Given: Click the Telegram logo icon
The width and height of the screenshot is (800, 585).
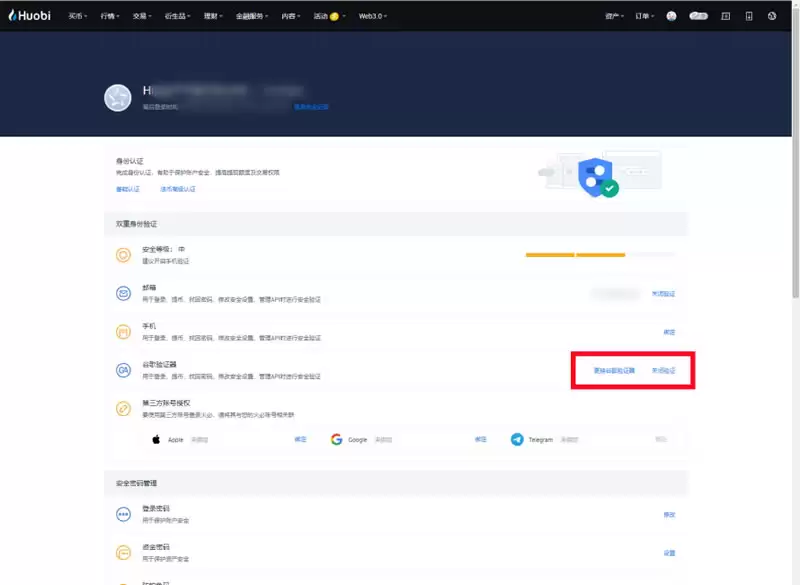Looking at the screenshot, I should click(517, 439).
